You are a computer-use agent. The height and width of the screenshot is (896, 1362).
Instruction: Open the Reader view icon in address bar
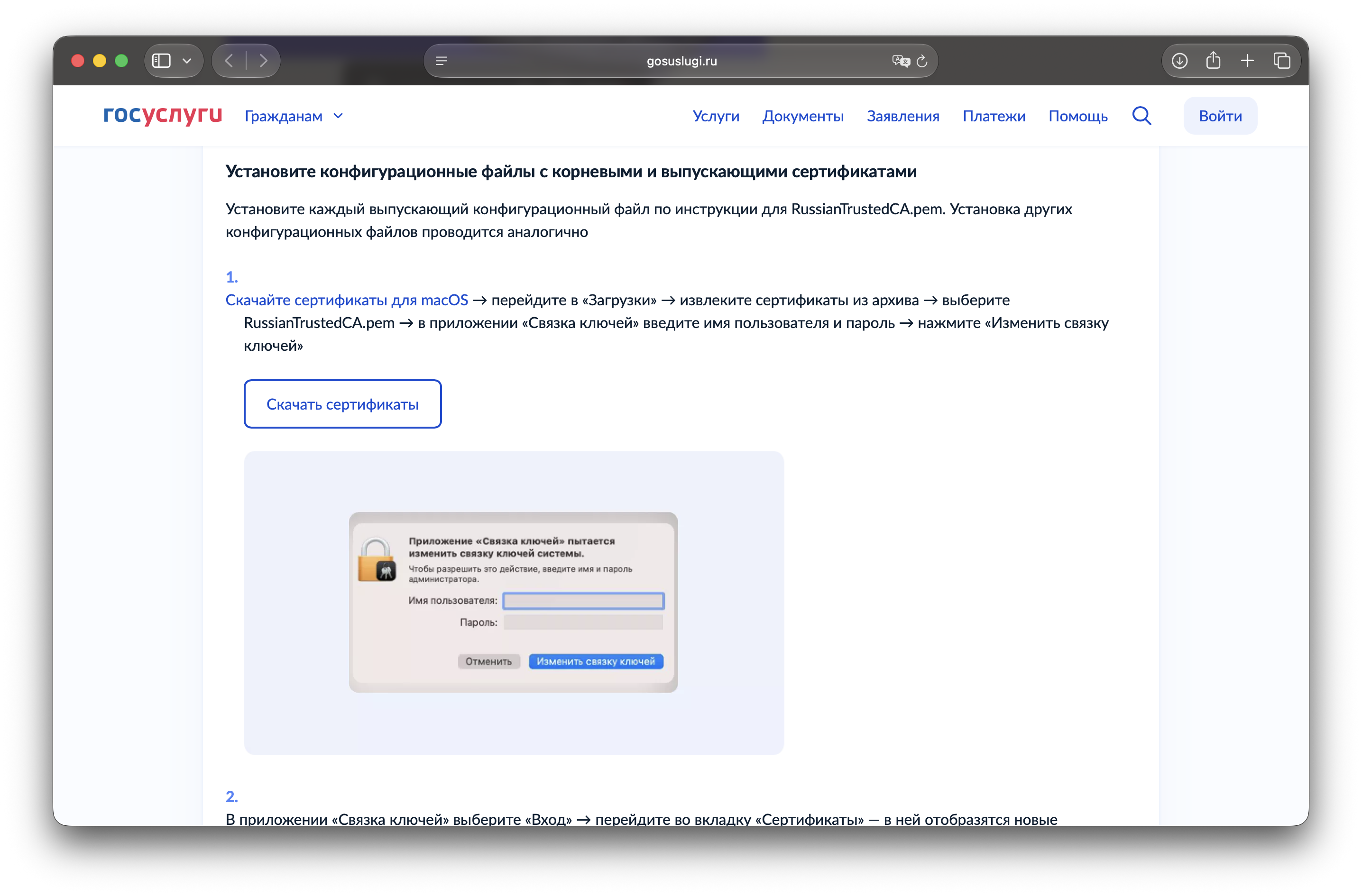click(x=441, y=61)
